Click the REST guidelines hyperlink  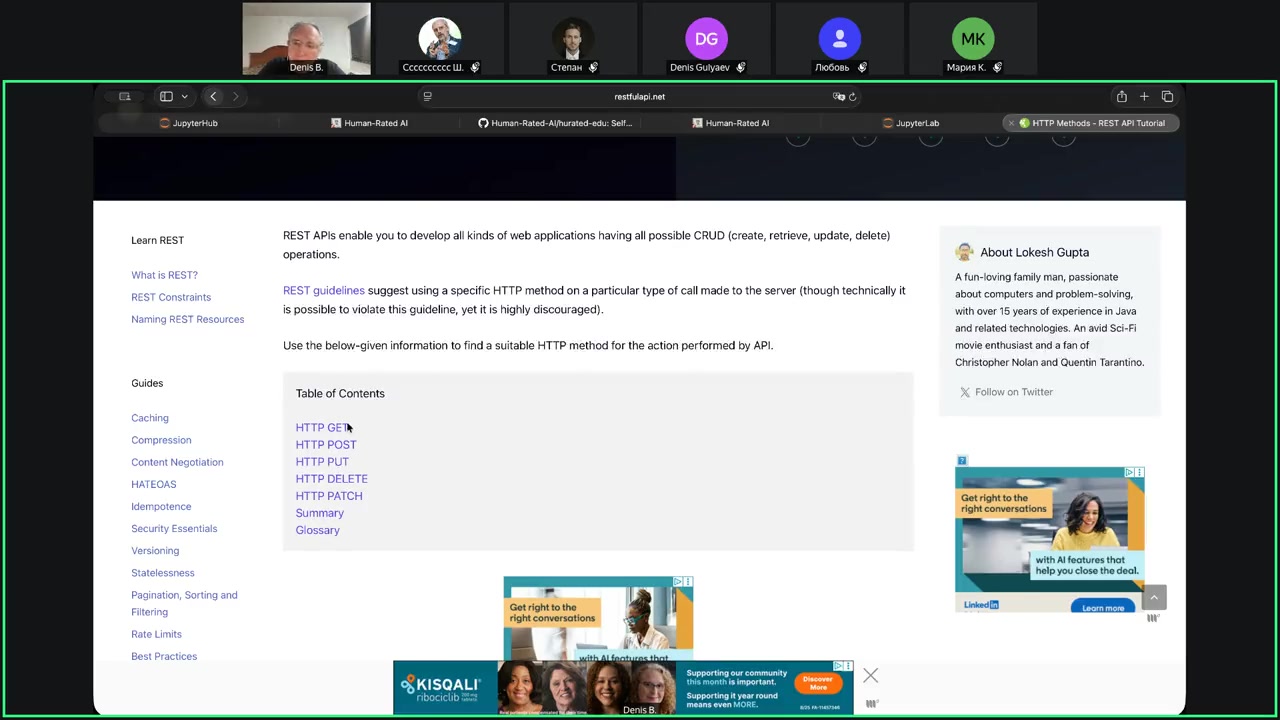(323, 291)
